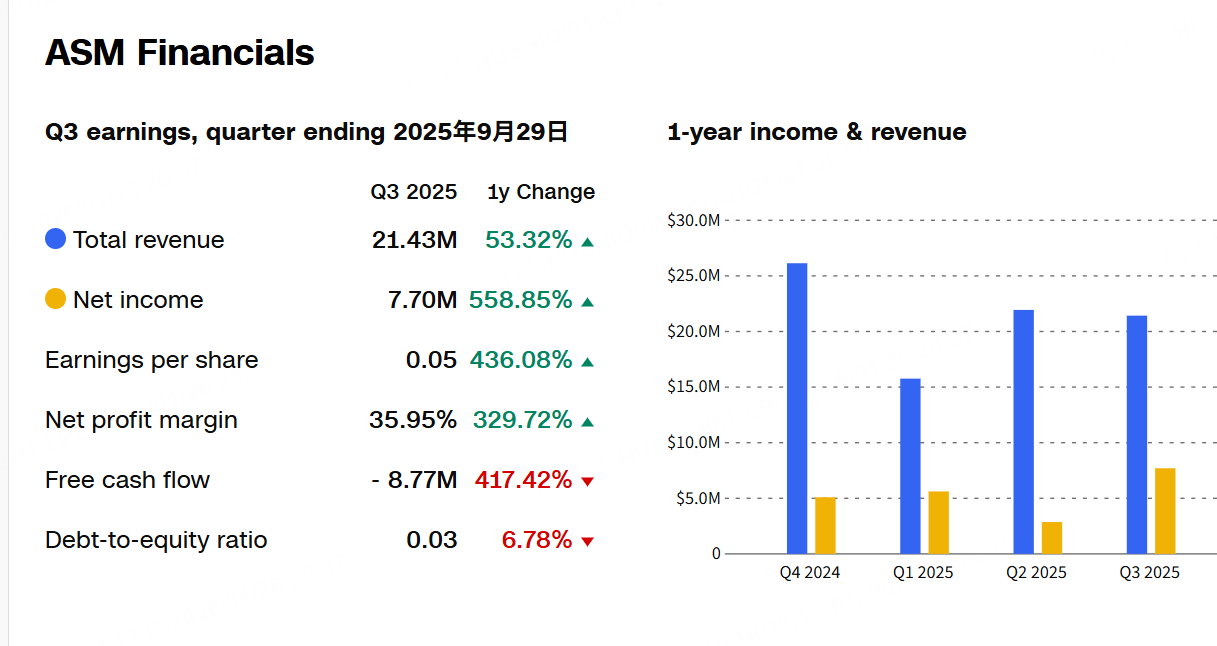Screen dimensions: 1217x646
Task: Click the $25.0M axis label
Action: (x=693, y=275)
